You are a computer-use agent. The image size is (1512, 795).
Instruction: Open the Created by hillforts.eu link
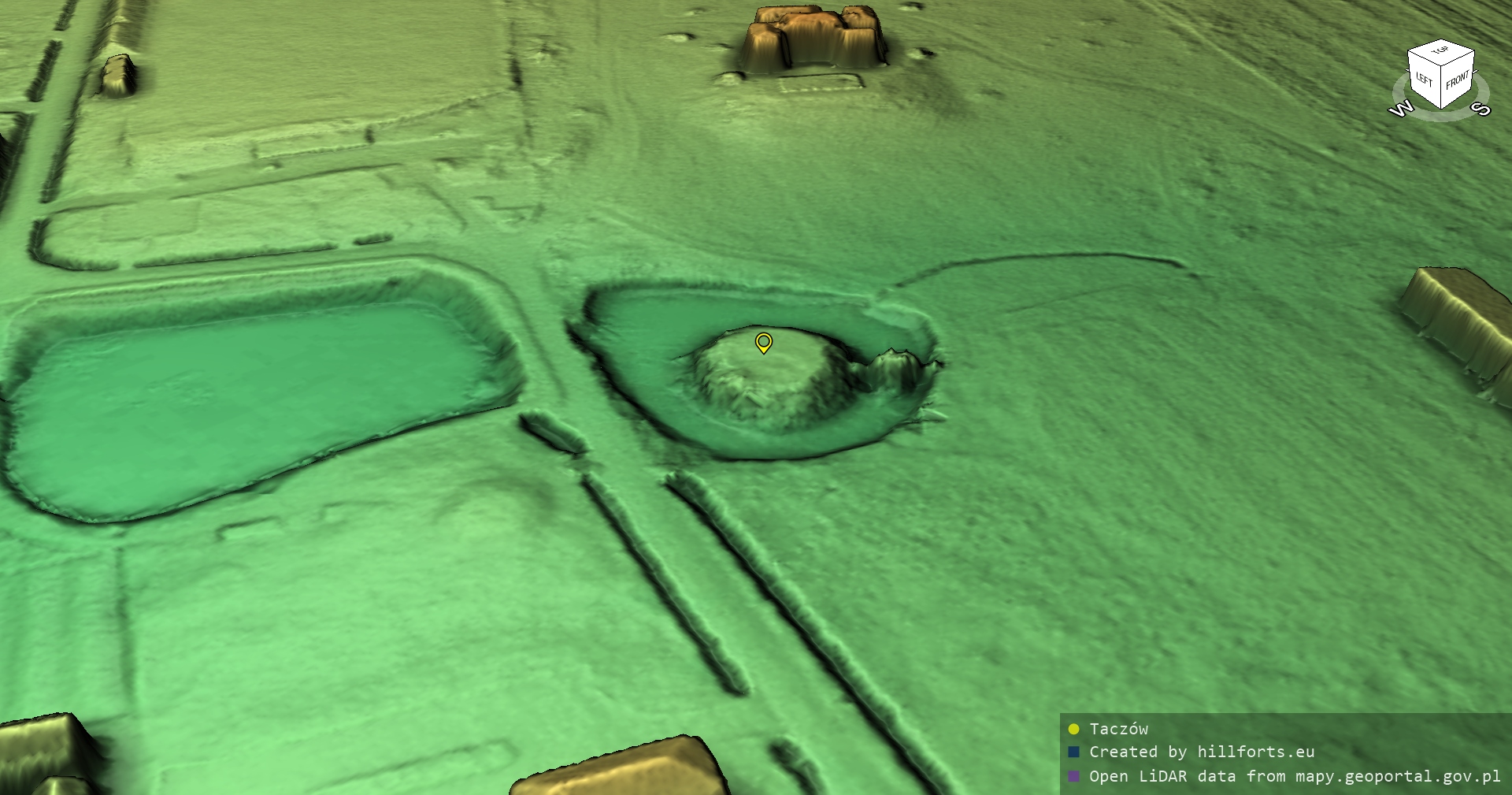point(1202,752)
